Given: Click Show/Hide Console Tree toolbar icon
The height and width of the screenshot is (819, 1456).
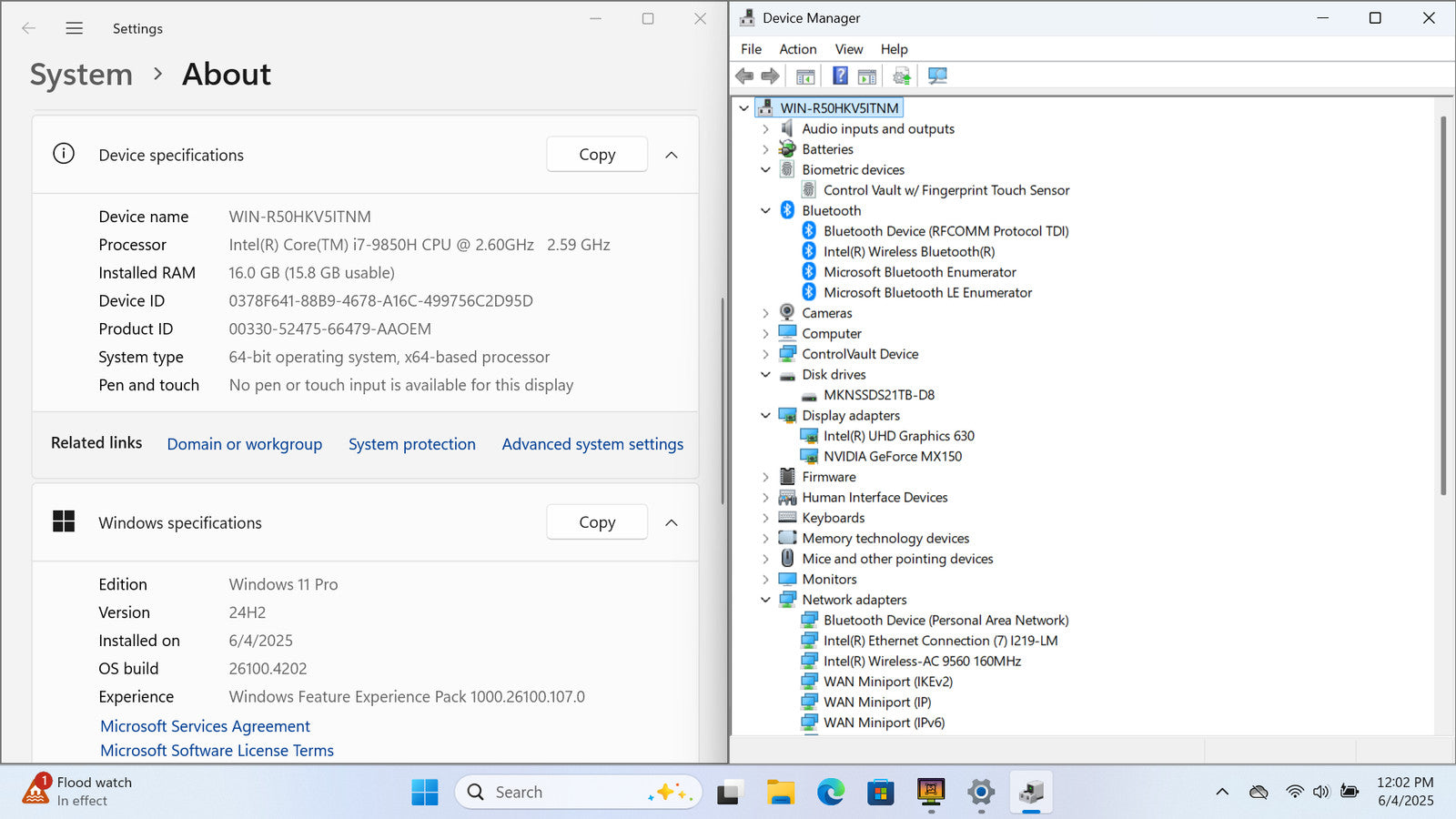Looking at the screenshot, I should click(x=805, y=76).
